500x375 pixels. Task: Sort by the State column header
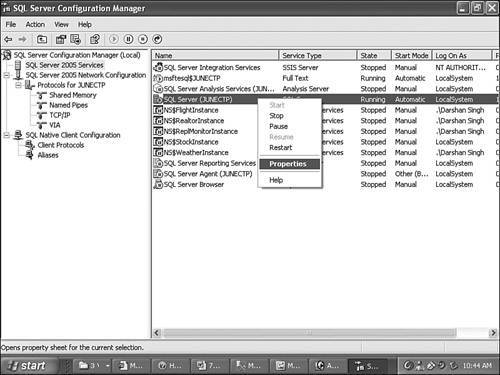(374, 55)
